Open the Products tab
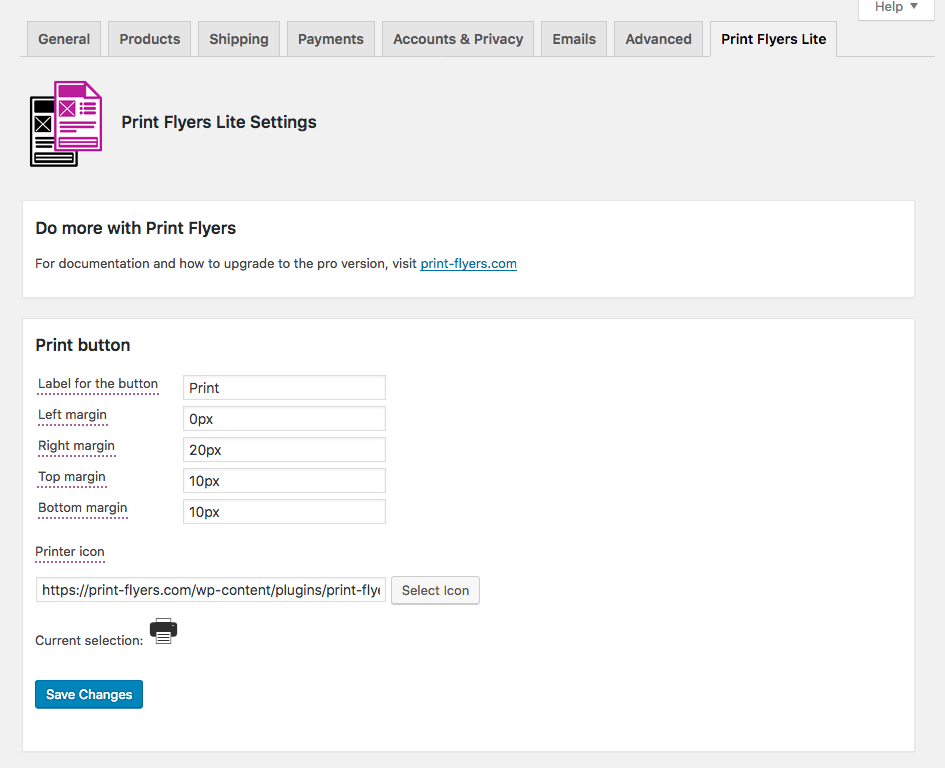945x768 pixels. pyautogui.click(x=149, y=39)
